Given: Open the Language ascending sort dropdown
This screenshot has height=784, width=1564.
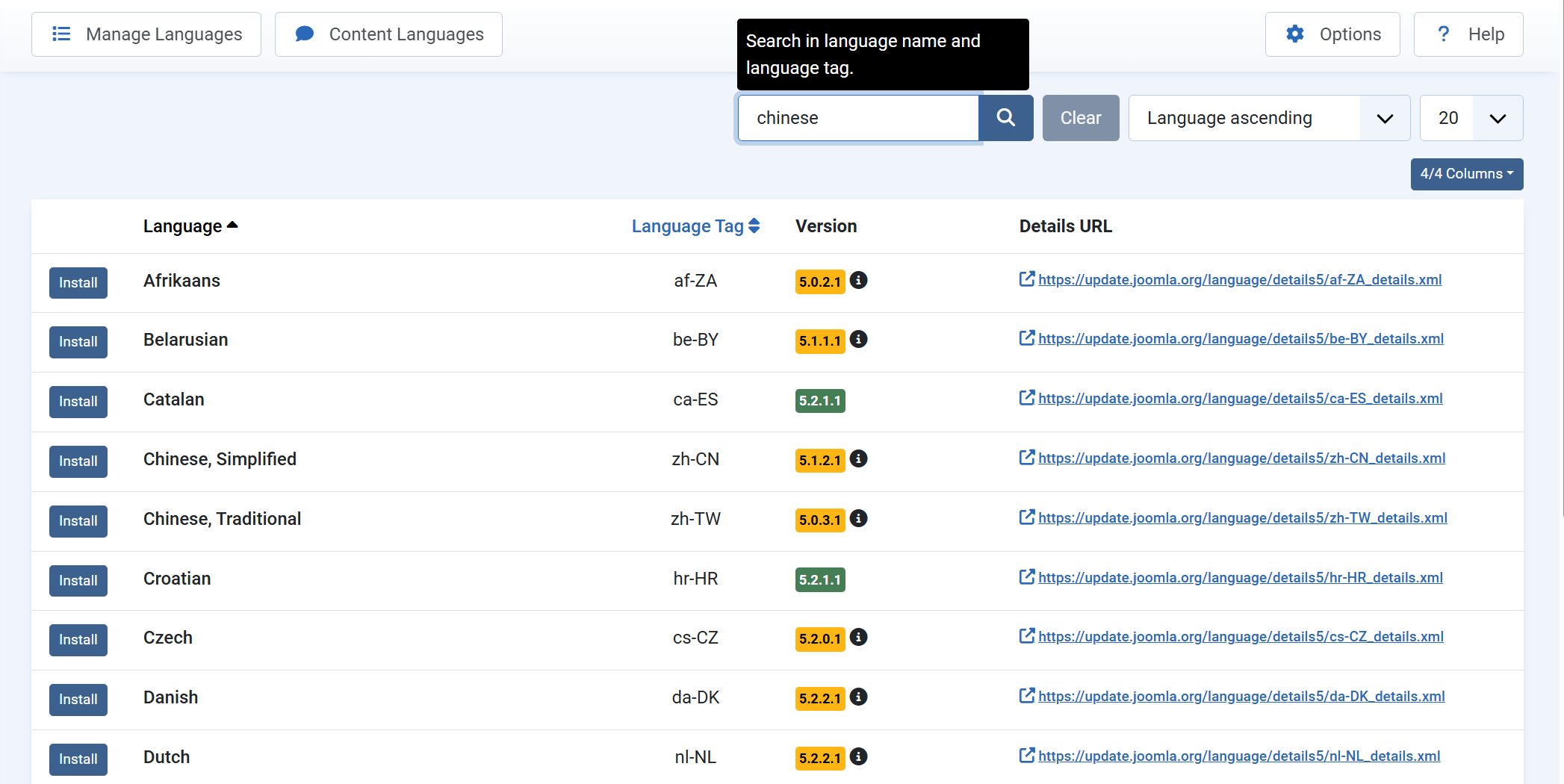Looking at the screenshot, I should pyautogui.click(x=1268, y=118).
